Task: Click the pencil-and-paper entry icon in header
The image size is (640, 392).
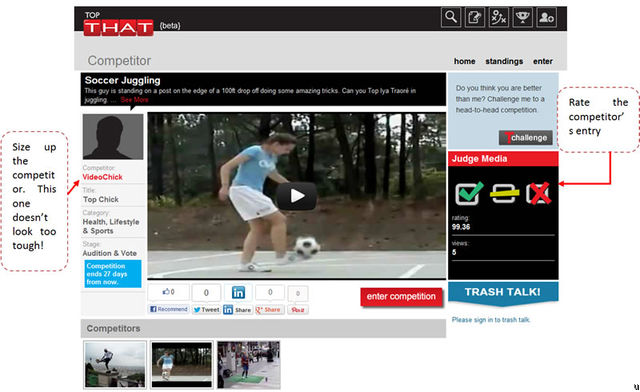Action: [475, 18]
